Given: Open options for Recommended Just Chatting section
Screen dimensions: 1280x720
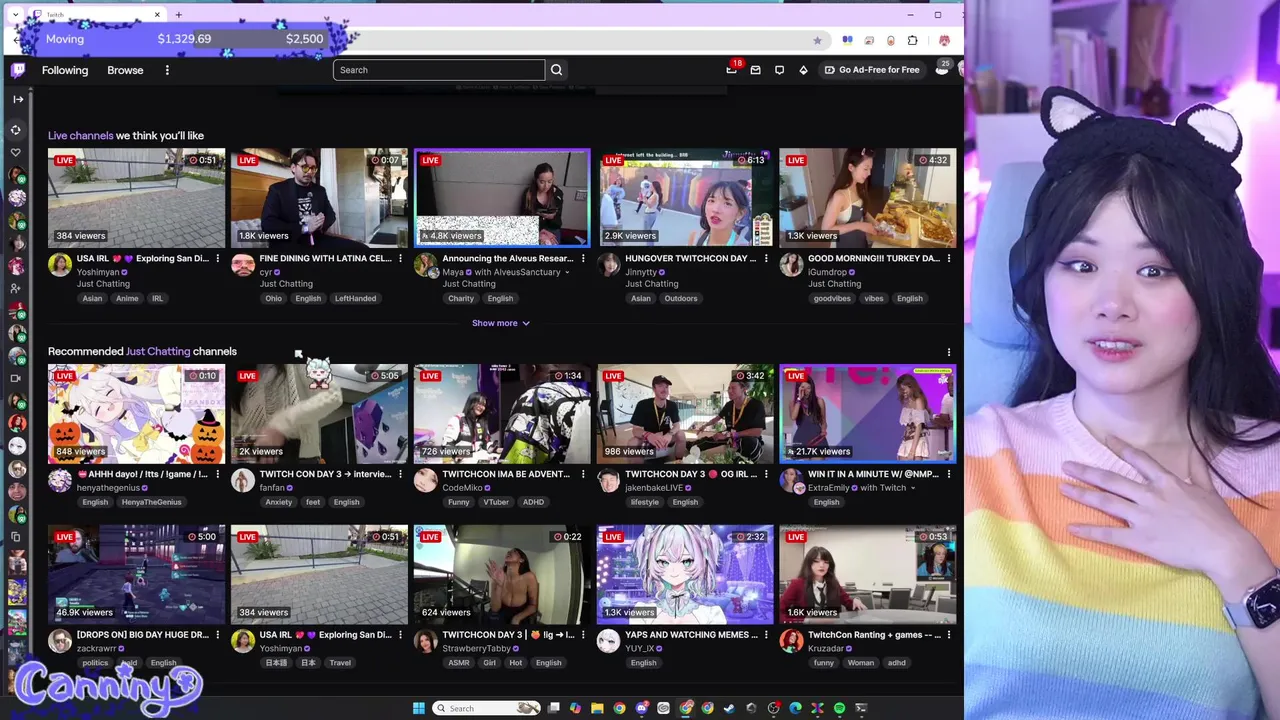Looking at the screenshot, I should pos(949,352).
